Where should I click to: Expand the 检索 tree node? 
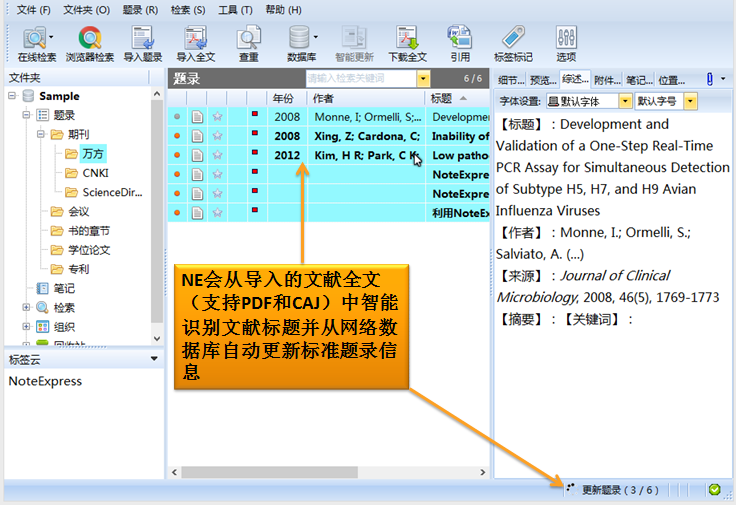click(x=27, y=307)
